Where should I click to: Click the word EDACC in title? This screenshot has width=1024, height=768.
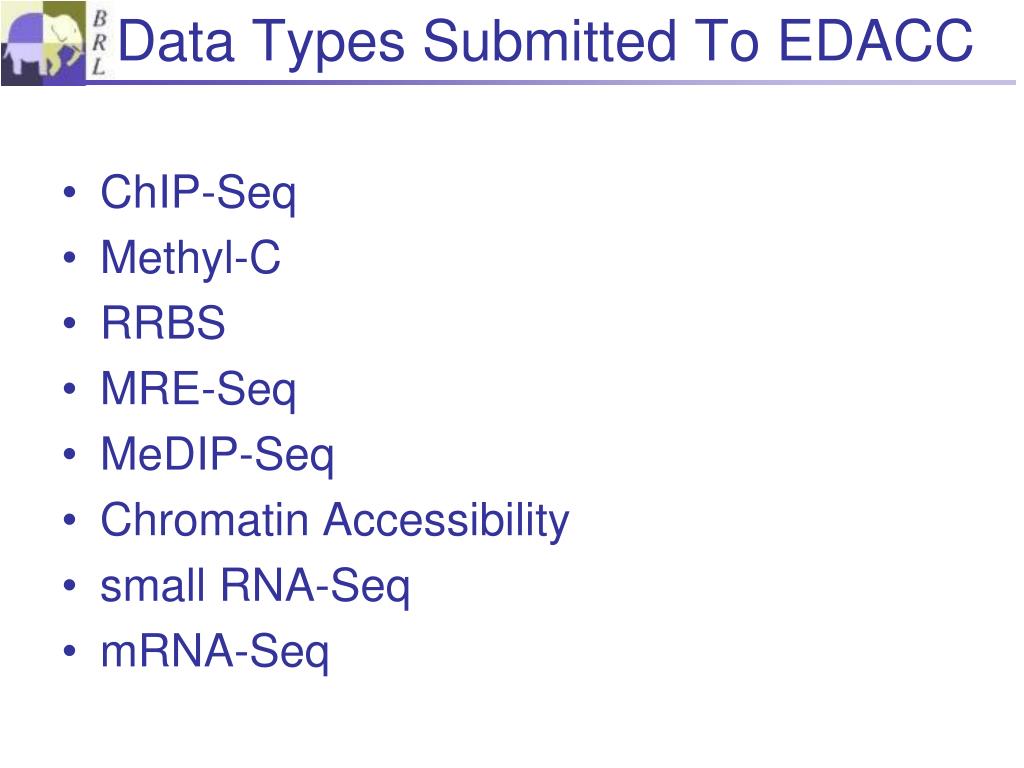876,40
